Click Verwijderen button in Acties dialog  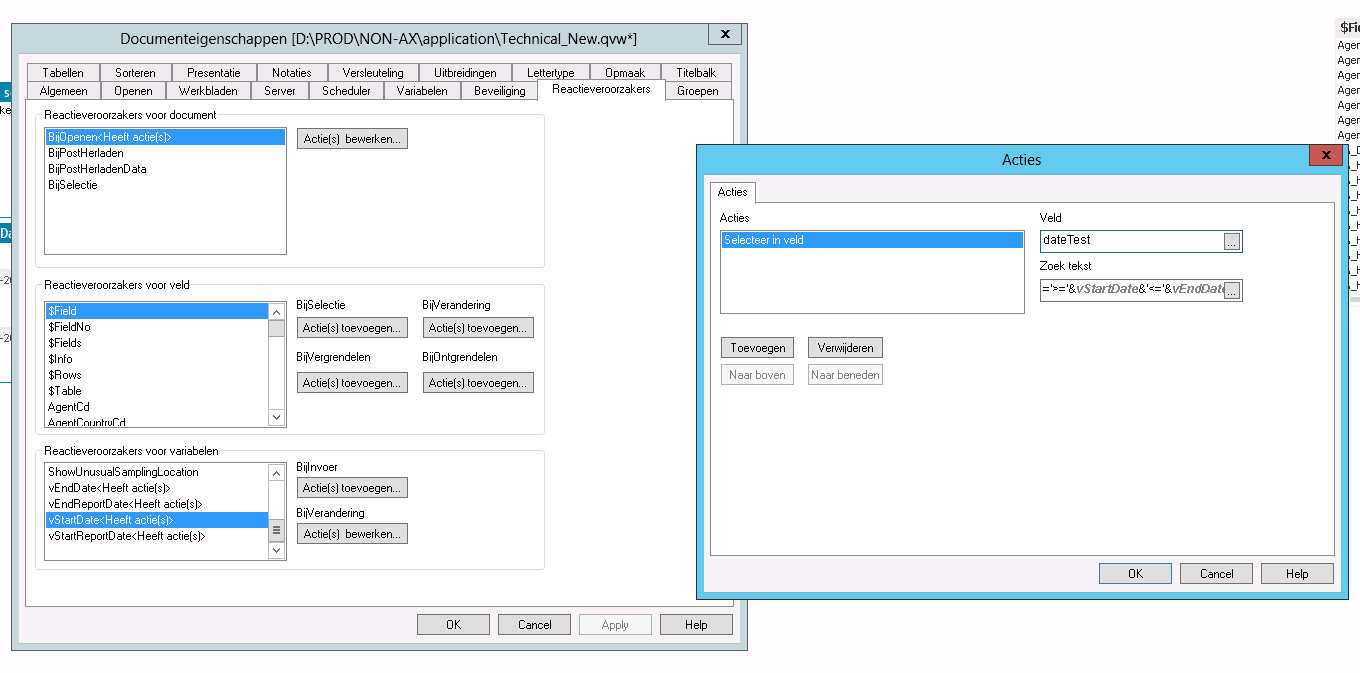846,348
